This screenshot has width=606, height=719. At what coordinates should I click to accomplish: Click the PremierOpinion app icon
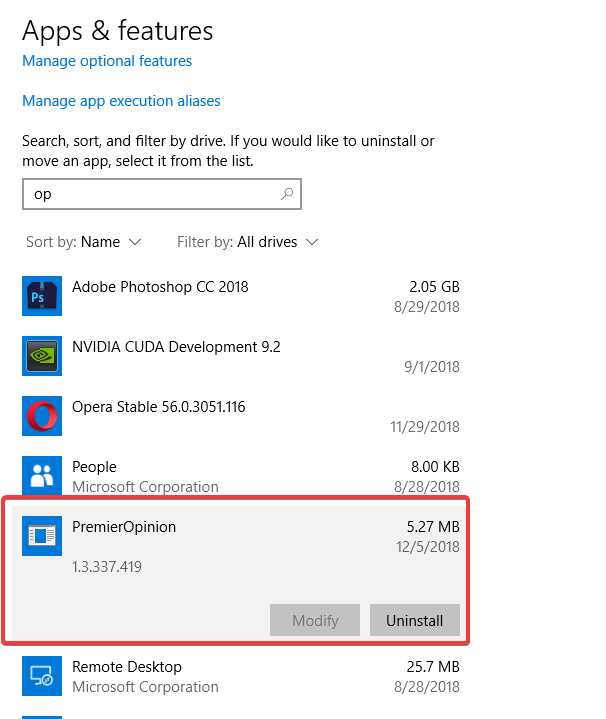(42, 536)
